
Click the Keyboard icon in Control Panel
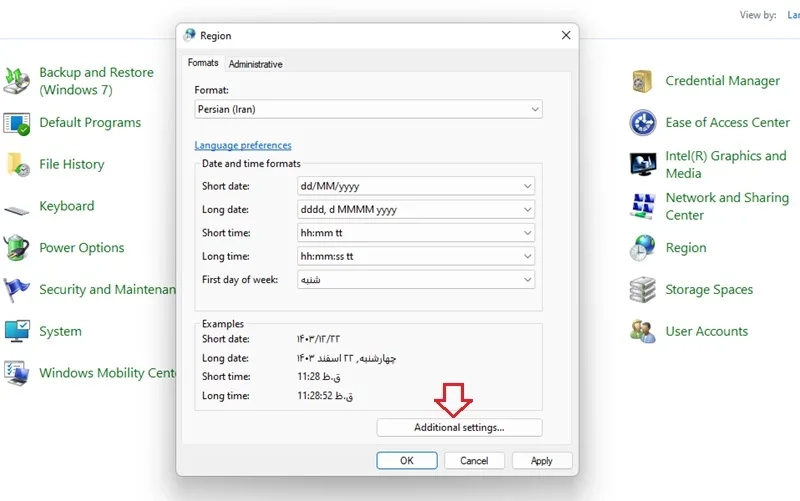click(x=17, y=210)
